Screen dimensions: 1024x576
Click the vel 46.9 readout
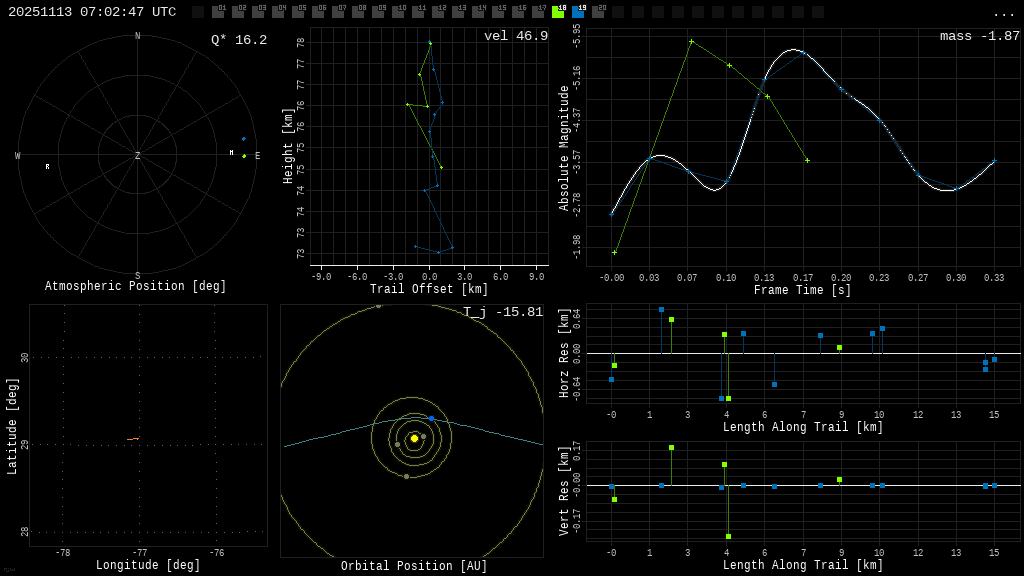pyautogui.click(x=516, y=36)
